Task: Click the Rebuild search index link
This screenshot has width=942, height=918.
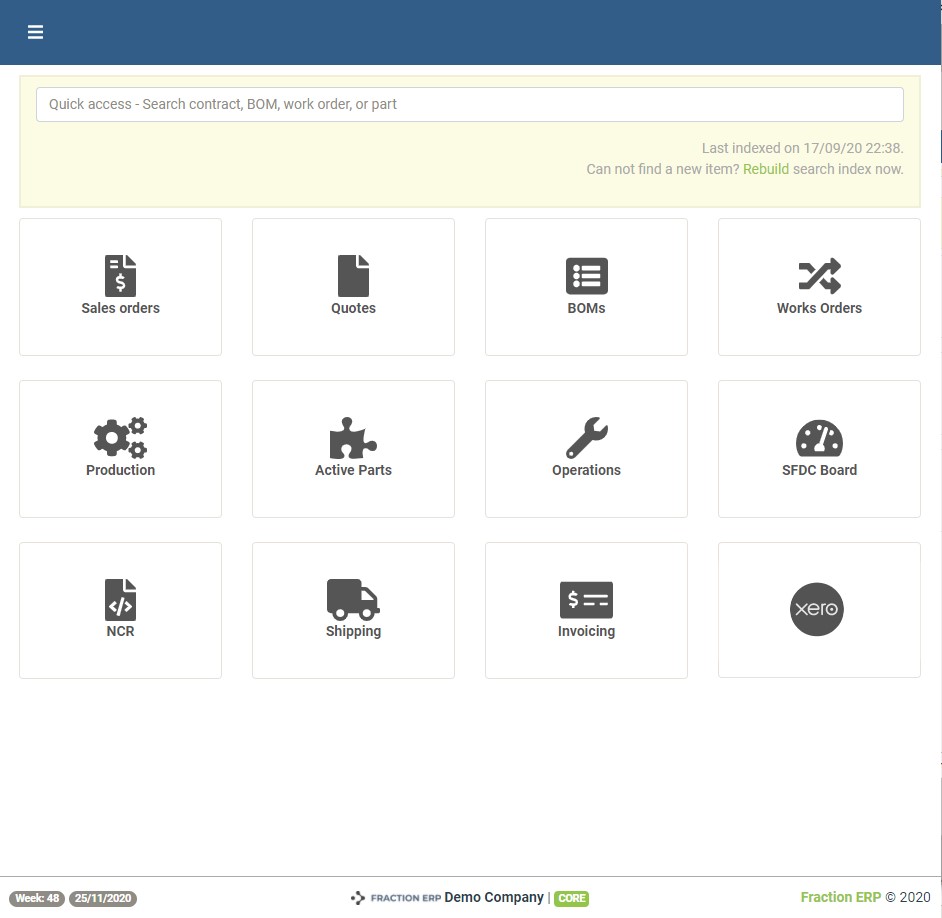Action: click(765, 169)
